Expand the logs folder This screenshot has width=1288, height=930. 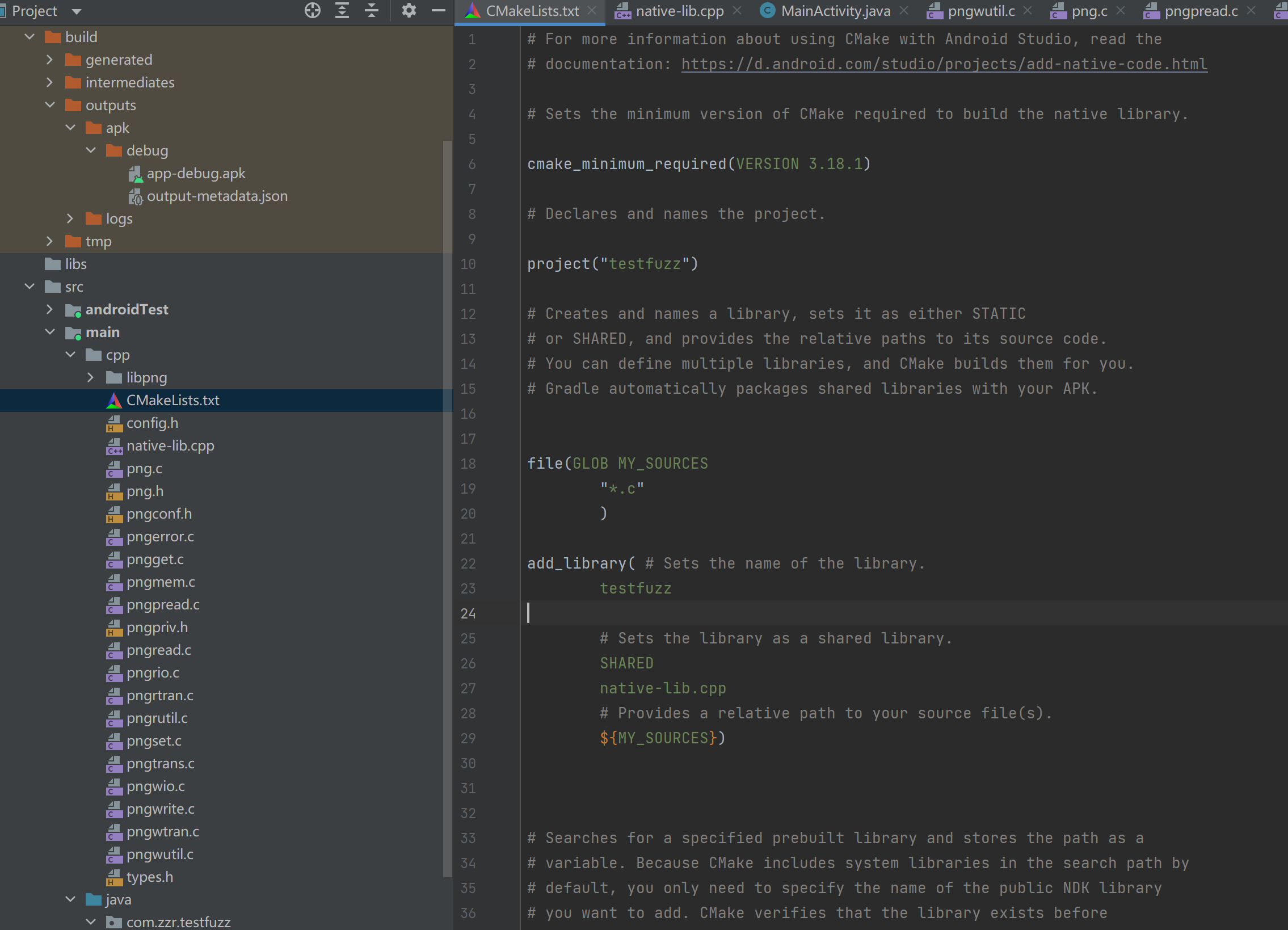(x=70, y=218)
